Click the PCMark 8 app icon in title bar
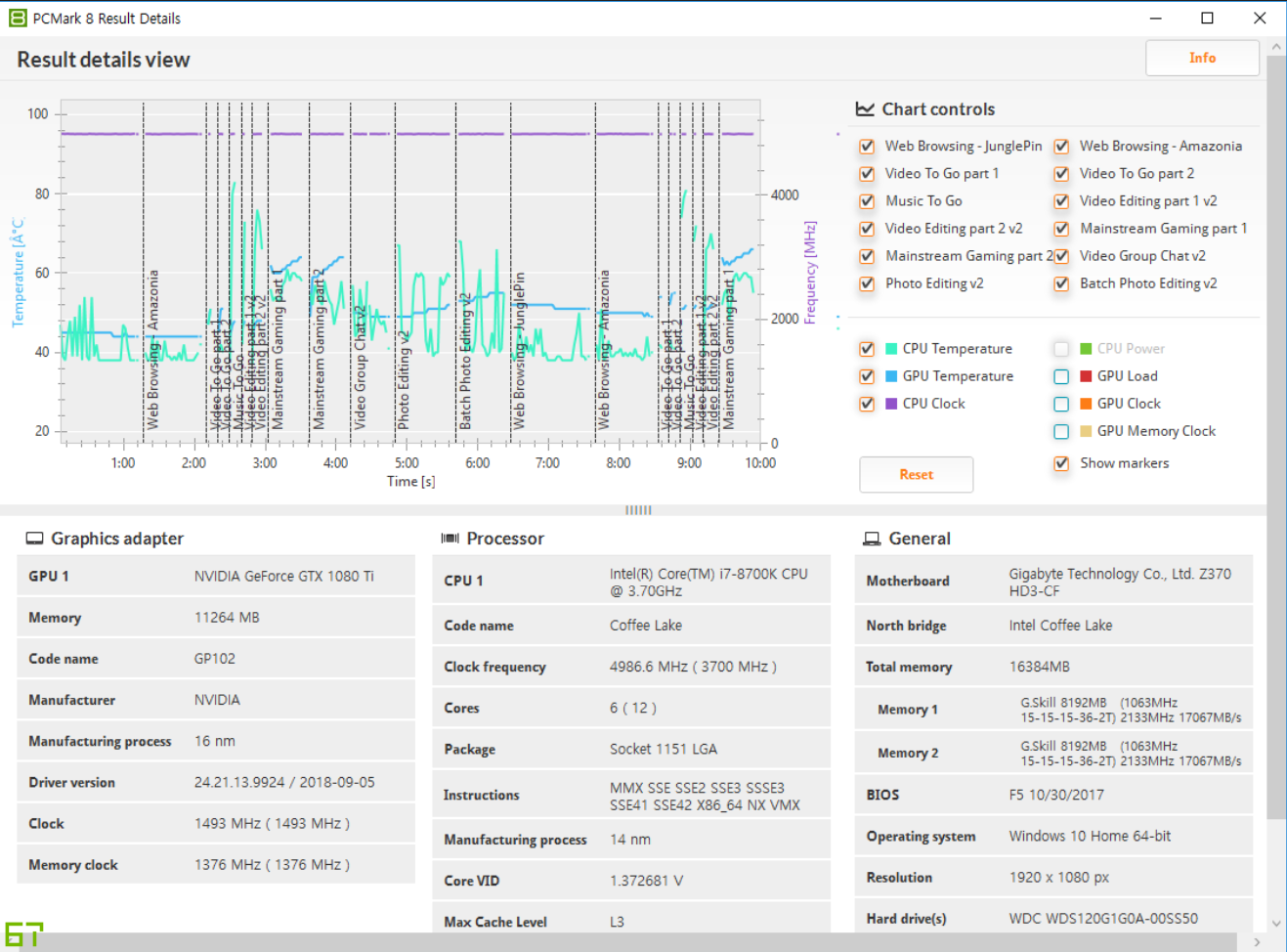The height and width of the screenshot is (952, 1287). [18, 18]
